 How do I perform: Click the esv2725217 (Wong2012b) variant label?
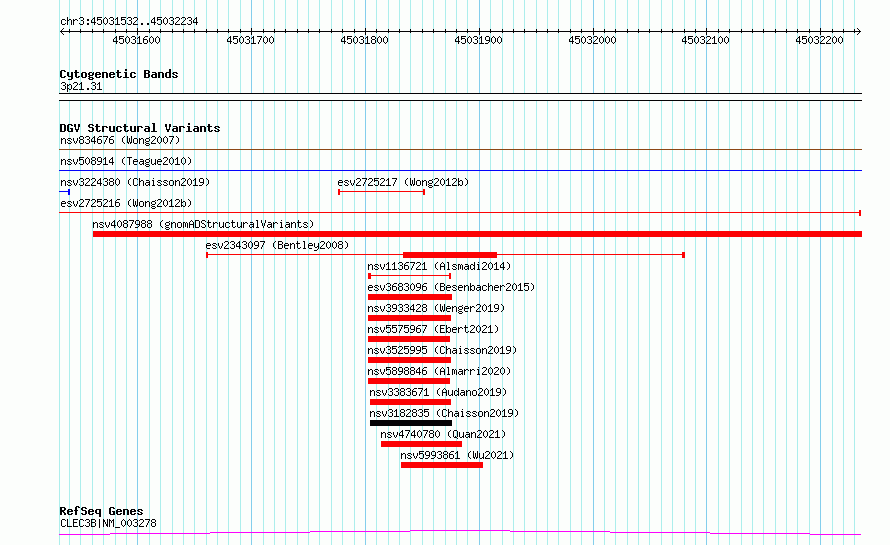coord(403,182)
